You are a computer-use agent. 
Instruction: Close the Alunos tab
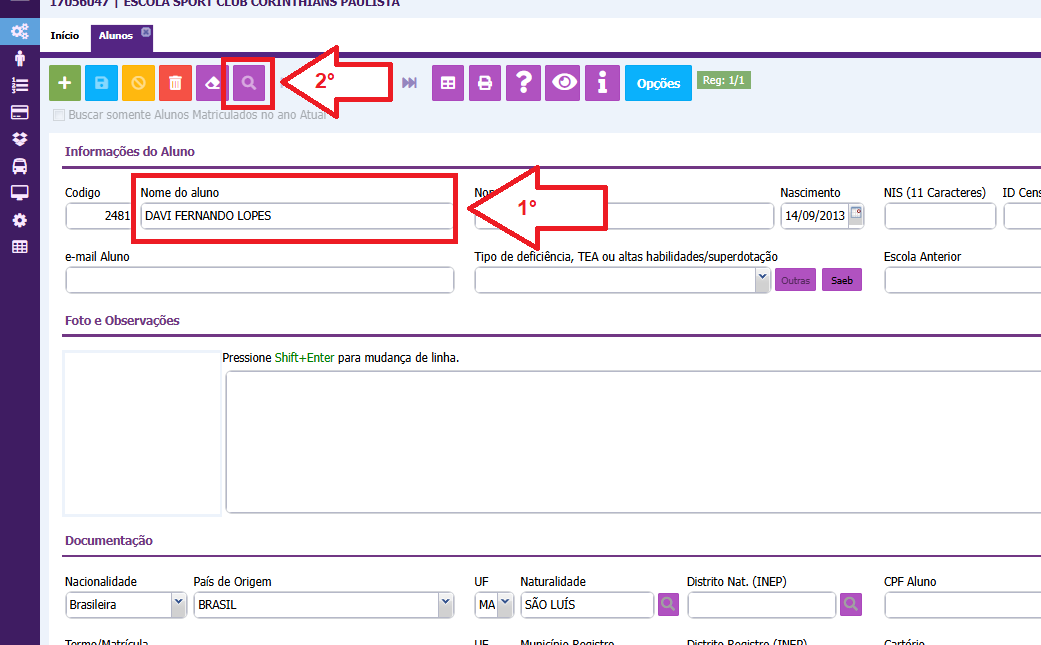click(146, 32)
